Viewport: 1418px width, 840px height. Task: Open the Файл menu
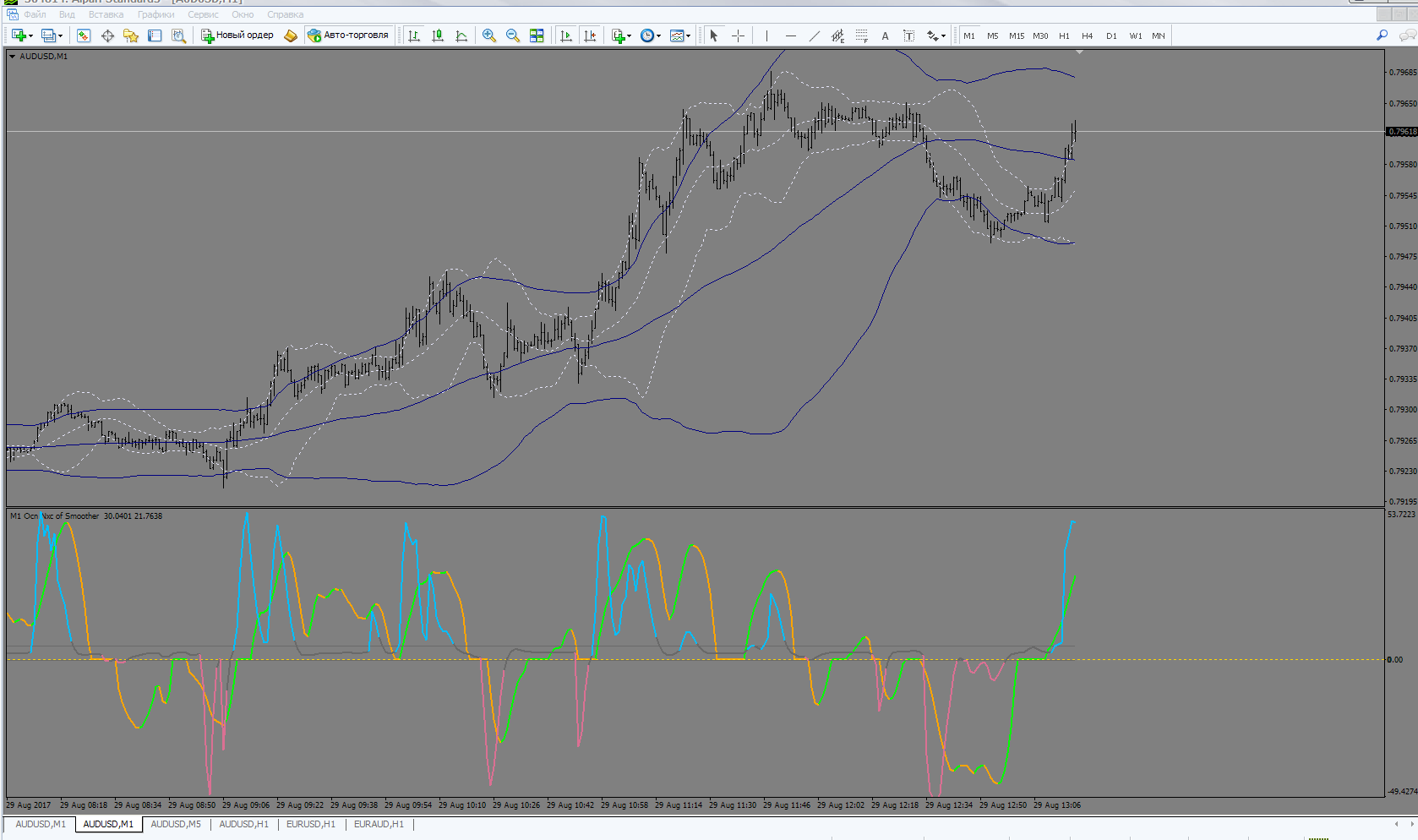coord(35,14)
